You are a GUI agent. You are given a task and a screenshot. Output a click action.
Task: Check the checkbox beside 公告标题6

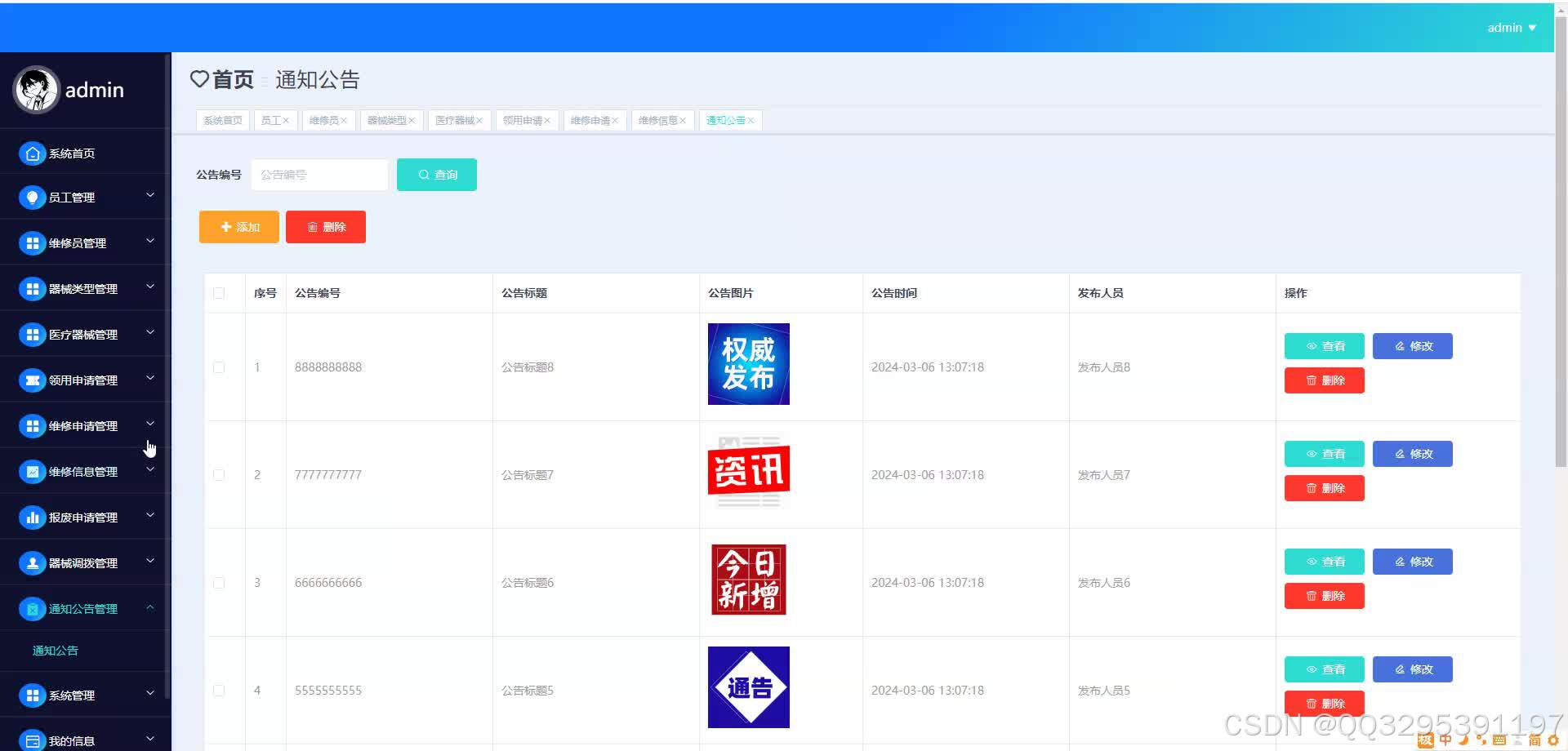tap(218, 582)
